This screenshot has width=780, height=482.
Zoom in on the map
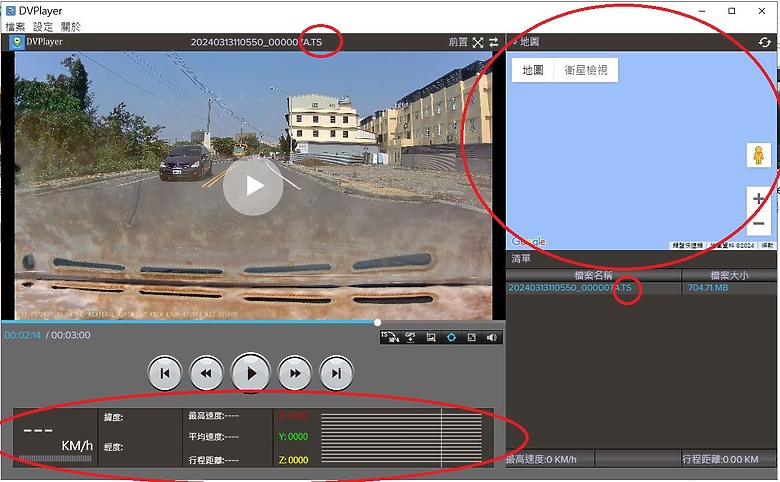pyautogui.click(x=759, y=199)
